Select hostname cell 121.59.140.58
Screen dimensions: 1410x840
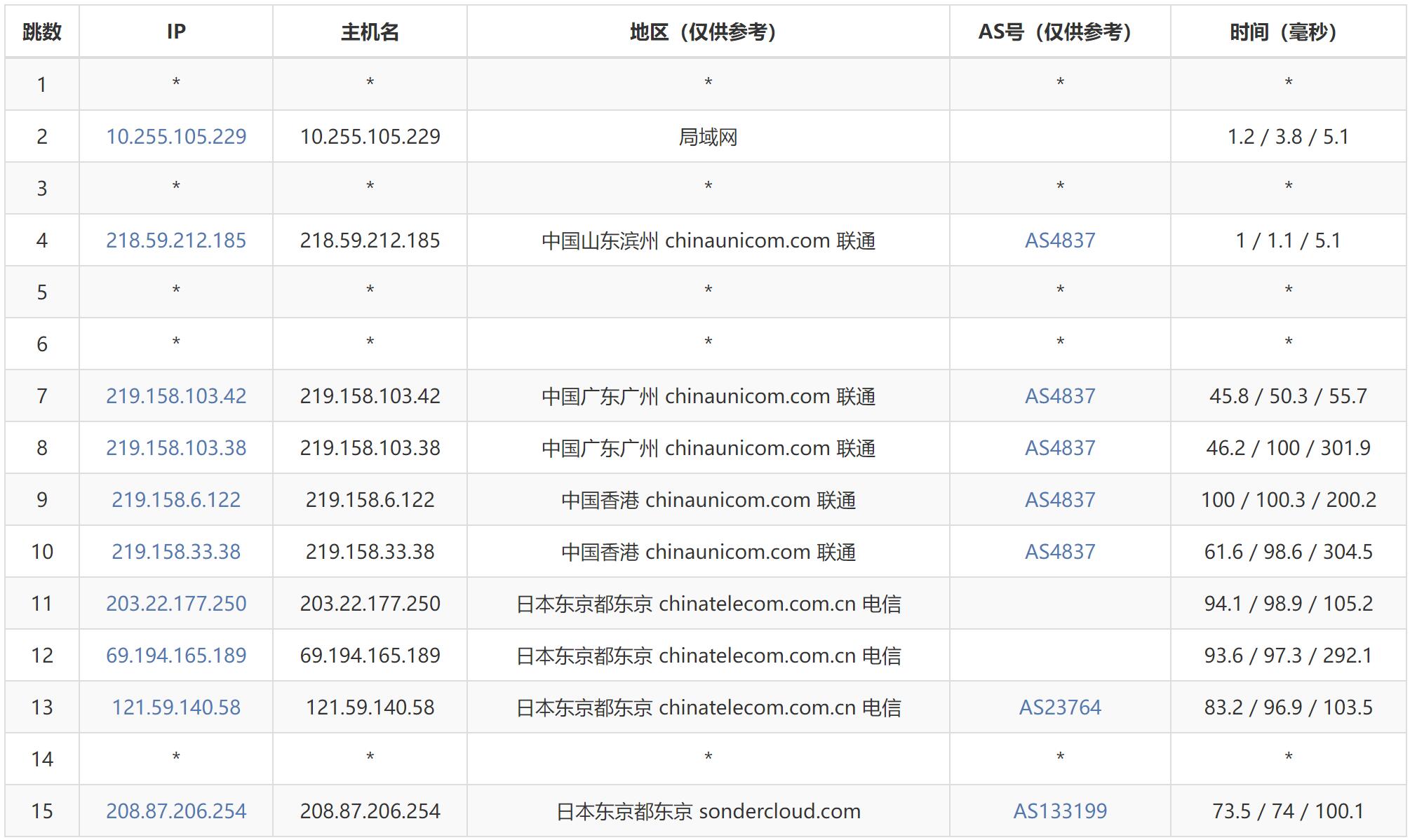(370, 707)
